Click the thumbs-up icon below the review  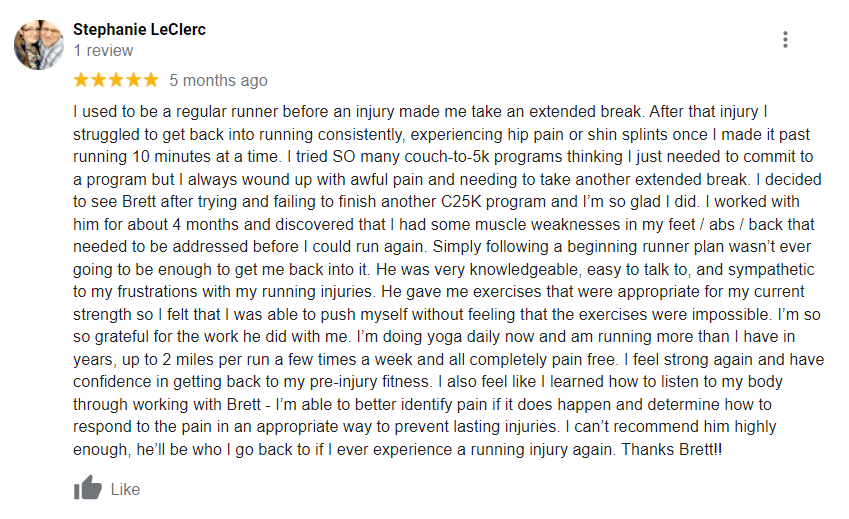pyautogui.click(x=88, y=488)
